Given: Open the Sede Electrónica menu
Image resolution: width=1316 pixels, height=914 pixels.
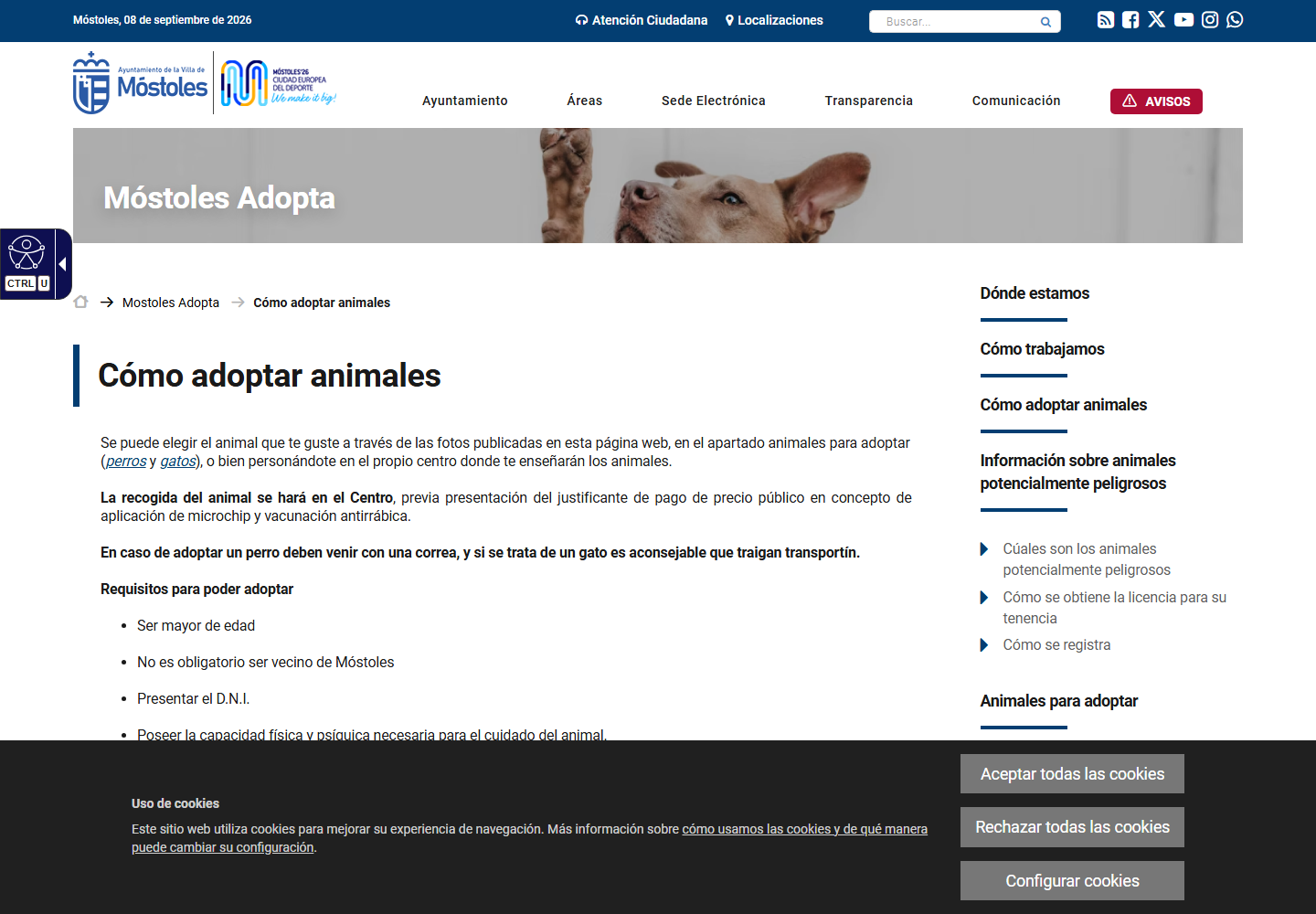Looking at the screenshot, I should click(714, 101).
